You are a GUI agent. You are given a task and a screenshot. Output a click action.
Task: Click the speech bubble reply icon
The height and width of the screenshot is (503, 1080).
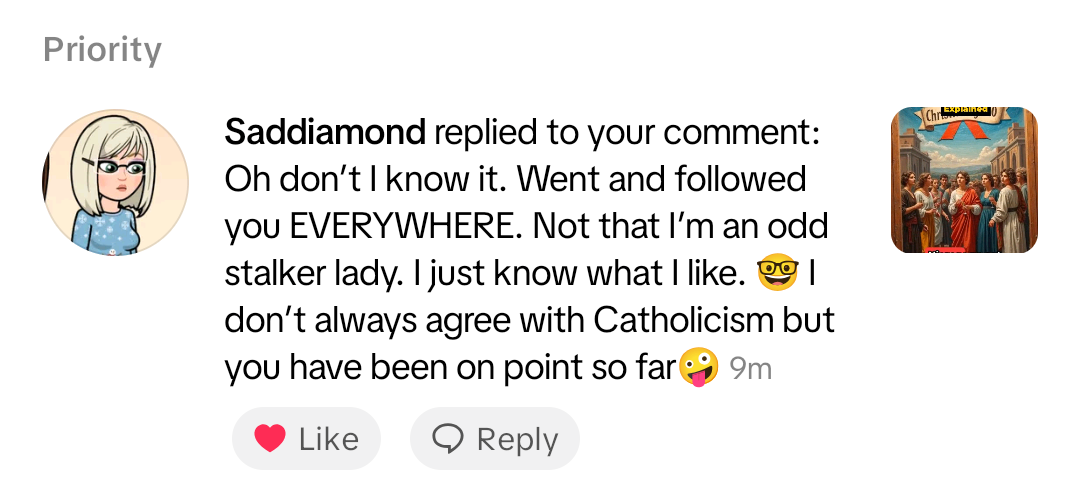click(x=448, y=439)
